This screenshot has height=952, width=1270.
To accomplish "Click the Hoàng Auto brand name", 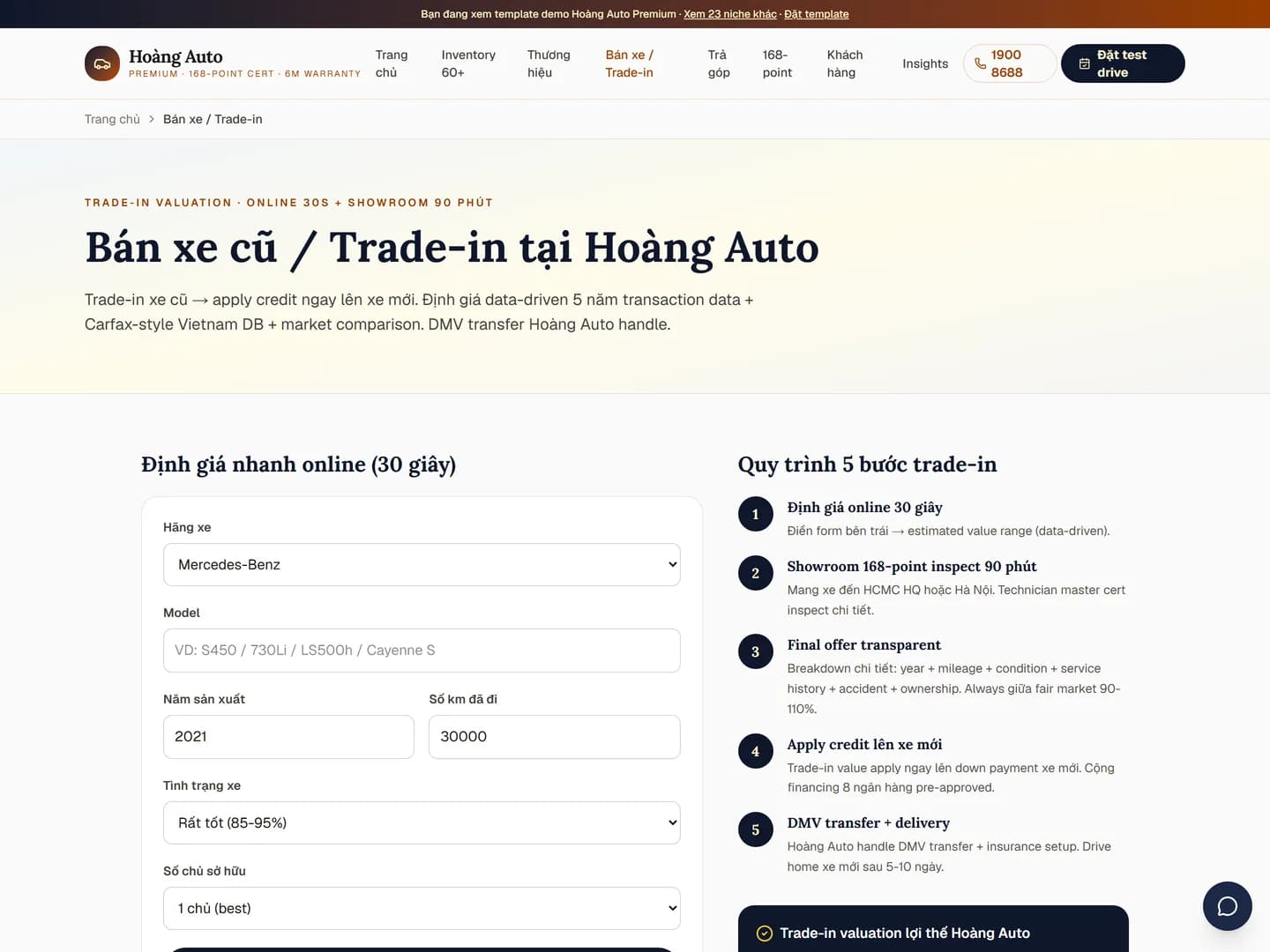I will coord(176,56).
